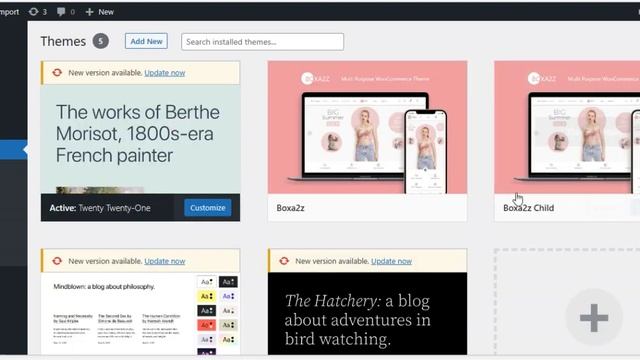640x360 pixels.
Task: Click the Active: Twenty Twenty-One label
Action: click(x=100, y=208)
